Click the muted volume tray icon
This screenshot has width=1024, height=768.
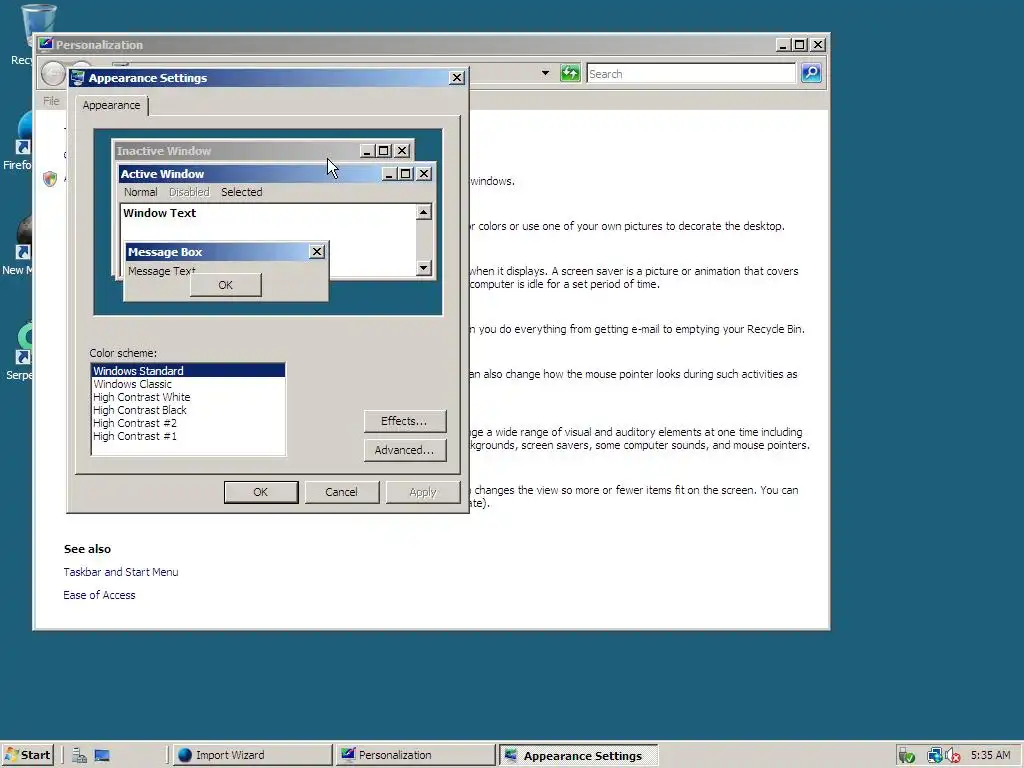(x=952, y=756)
